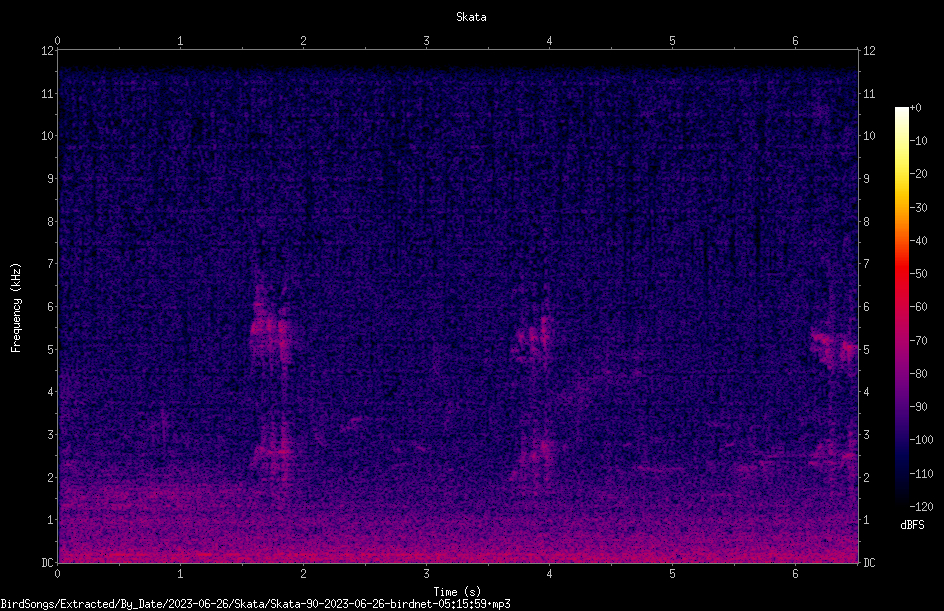Click the white top end of the color bar
The width and height of the screenshot is (944, 611).
point(901,112)
